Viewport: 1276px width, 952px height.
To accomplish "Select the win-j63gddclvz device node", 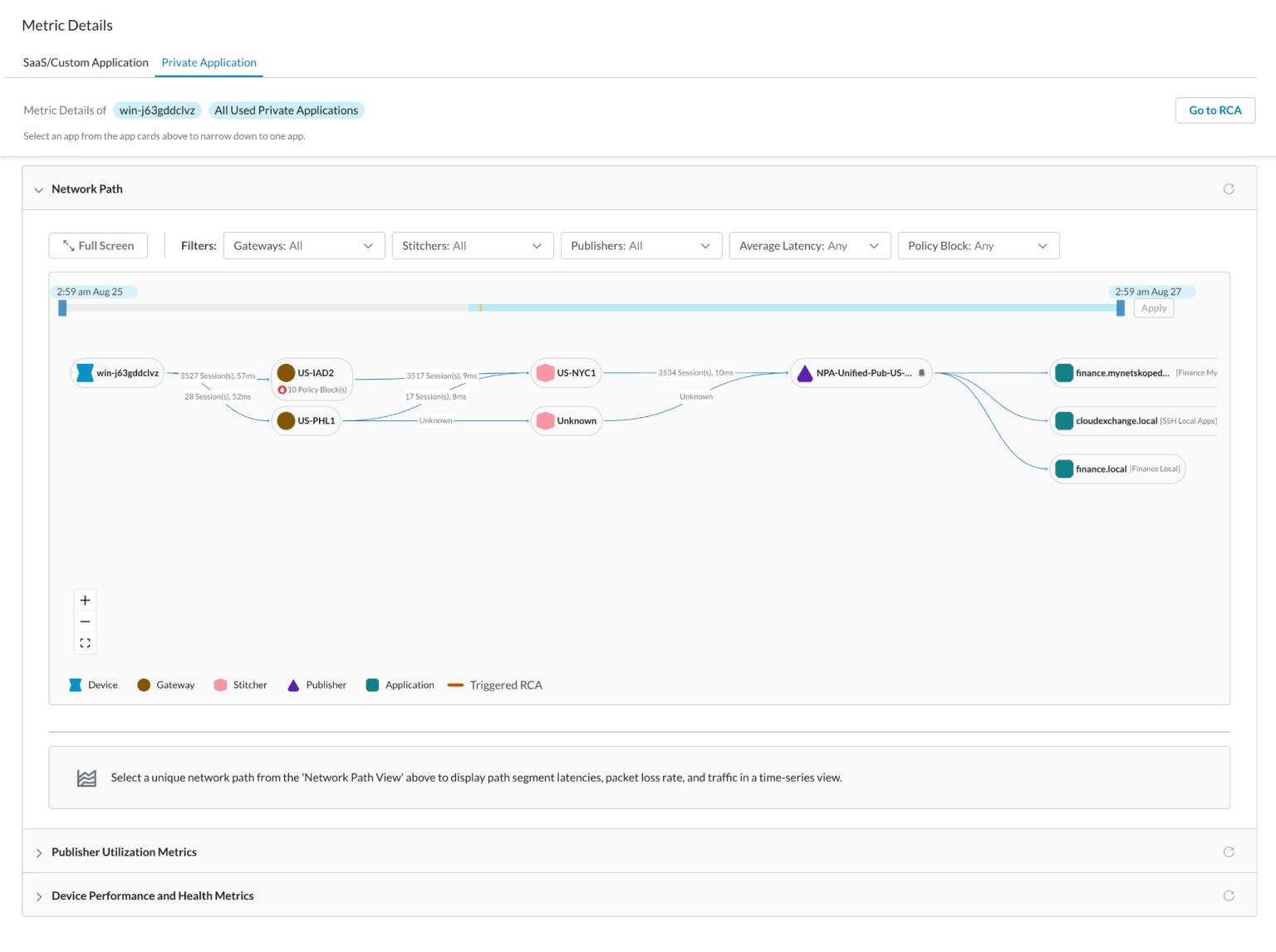I will click(x=117, y=373).
